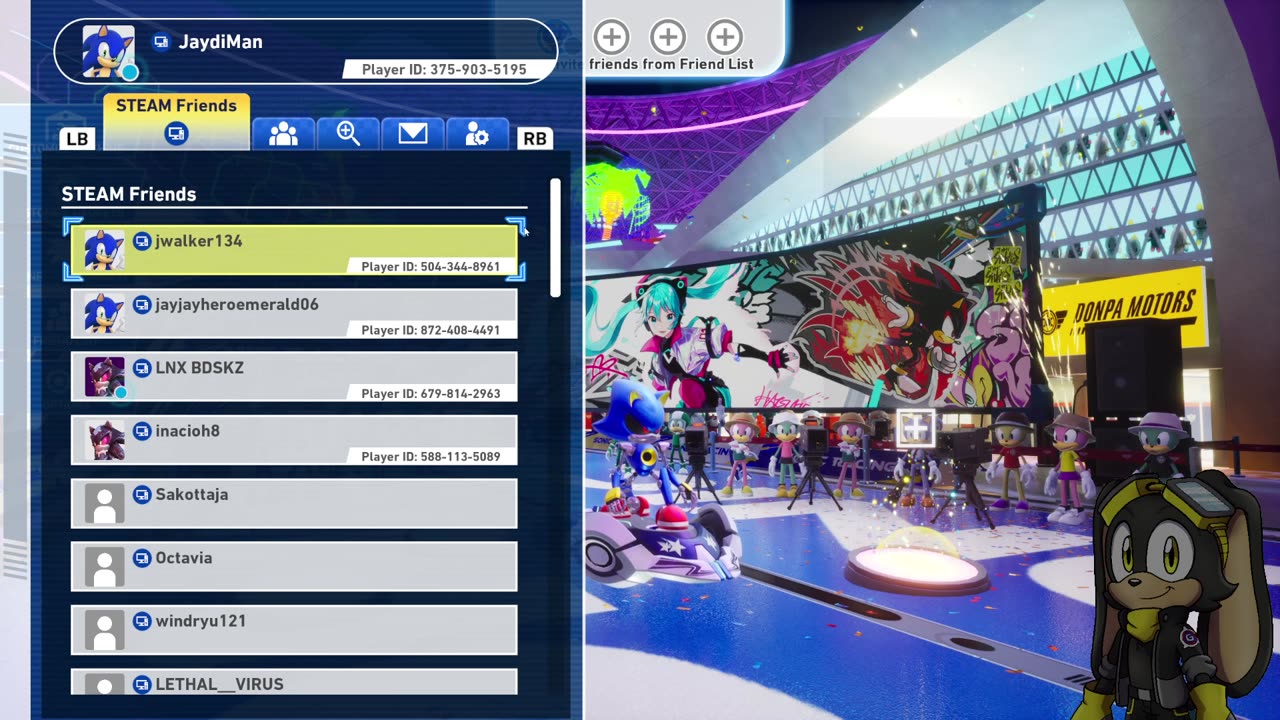
Task: Click the platform icon beside LETHAL__VIRUS
Action: [x=142, y=684]
